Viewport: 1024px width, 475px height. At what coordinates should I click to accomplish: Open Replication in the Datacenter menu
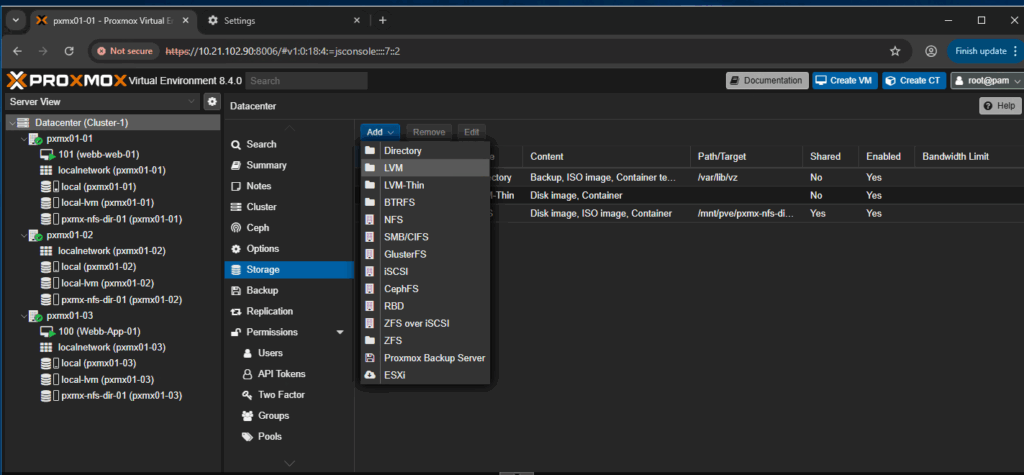[x=289, y=312]
